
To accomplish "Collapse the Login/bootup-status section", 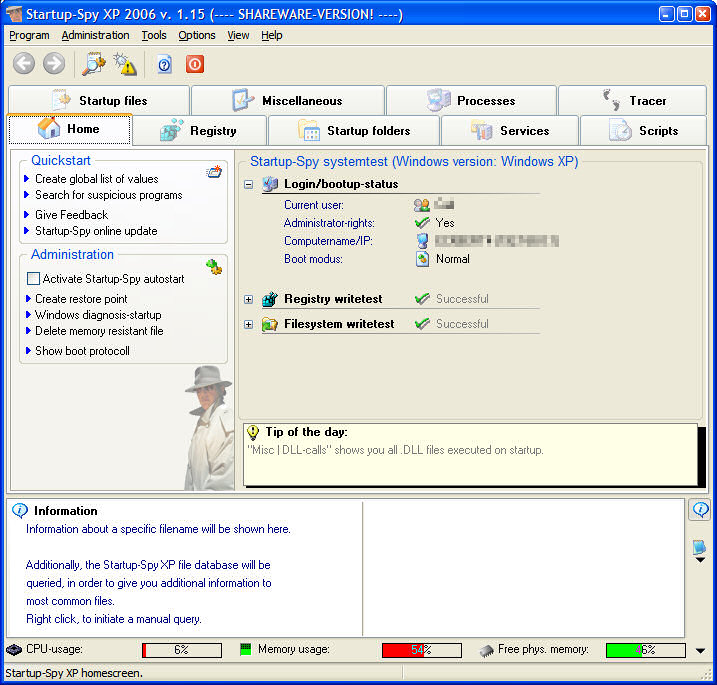I will pyautogui.click(x=248, y=184).
